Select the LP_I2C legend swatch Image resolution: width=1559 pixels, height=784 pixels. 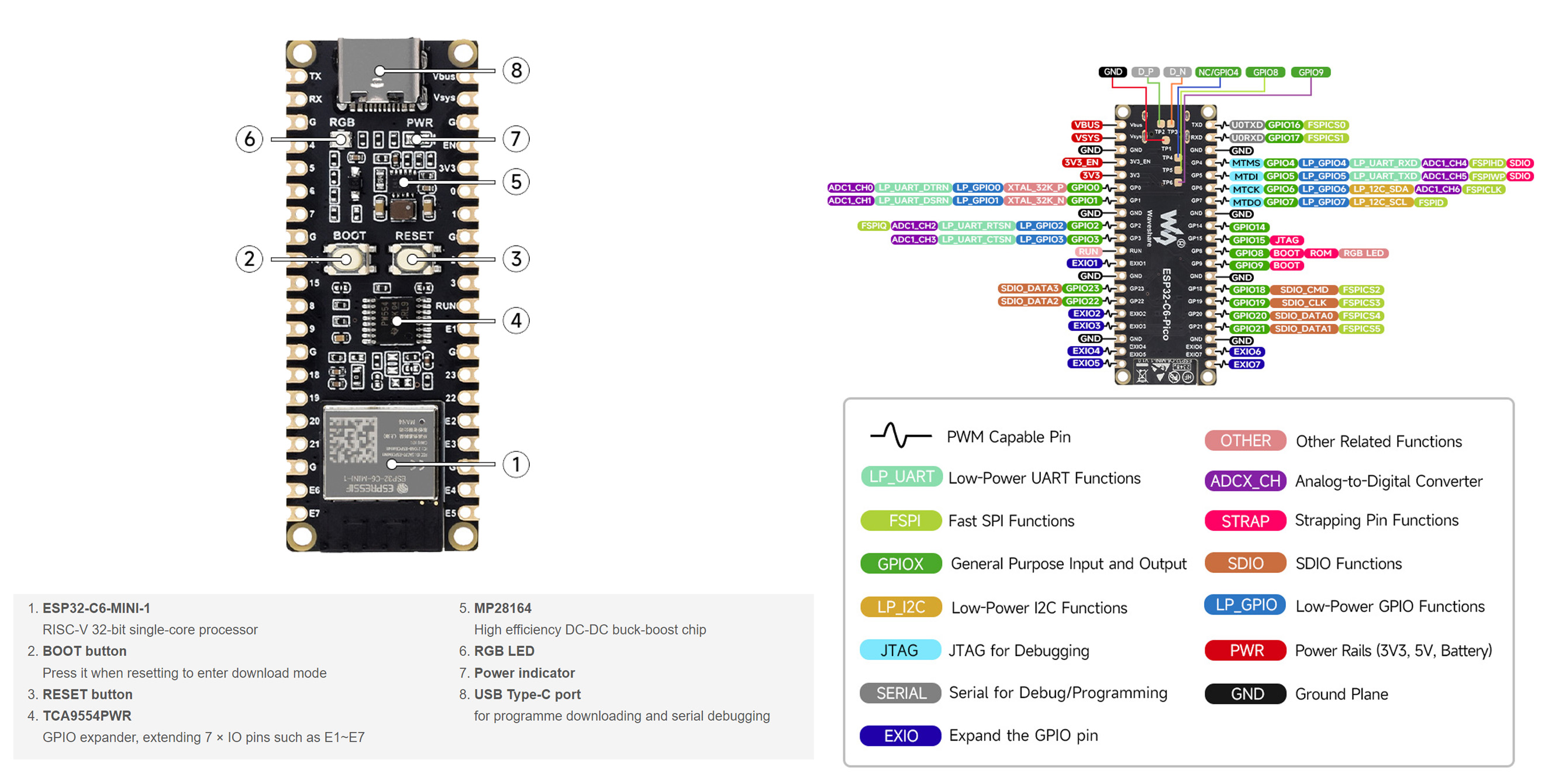pyautogui.click(x=901, y=607)
